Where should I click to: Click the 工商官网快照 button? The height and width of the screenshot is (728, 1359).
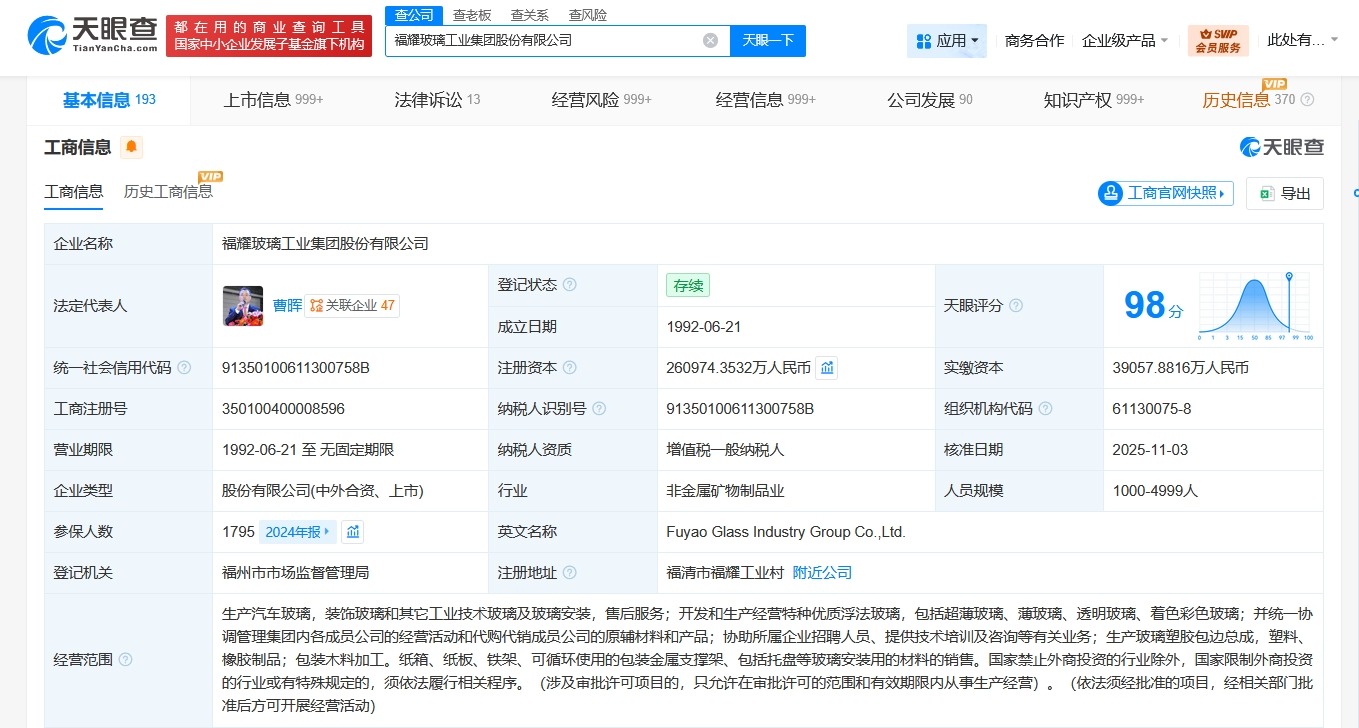tap(1164, 193)
